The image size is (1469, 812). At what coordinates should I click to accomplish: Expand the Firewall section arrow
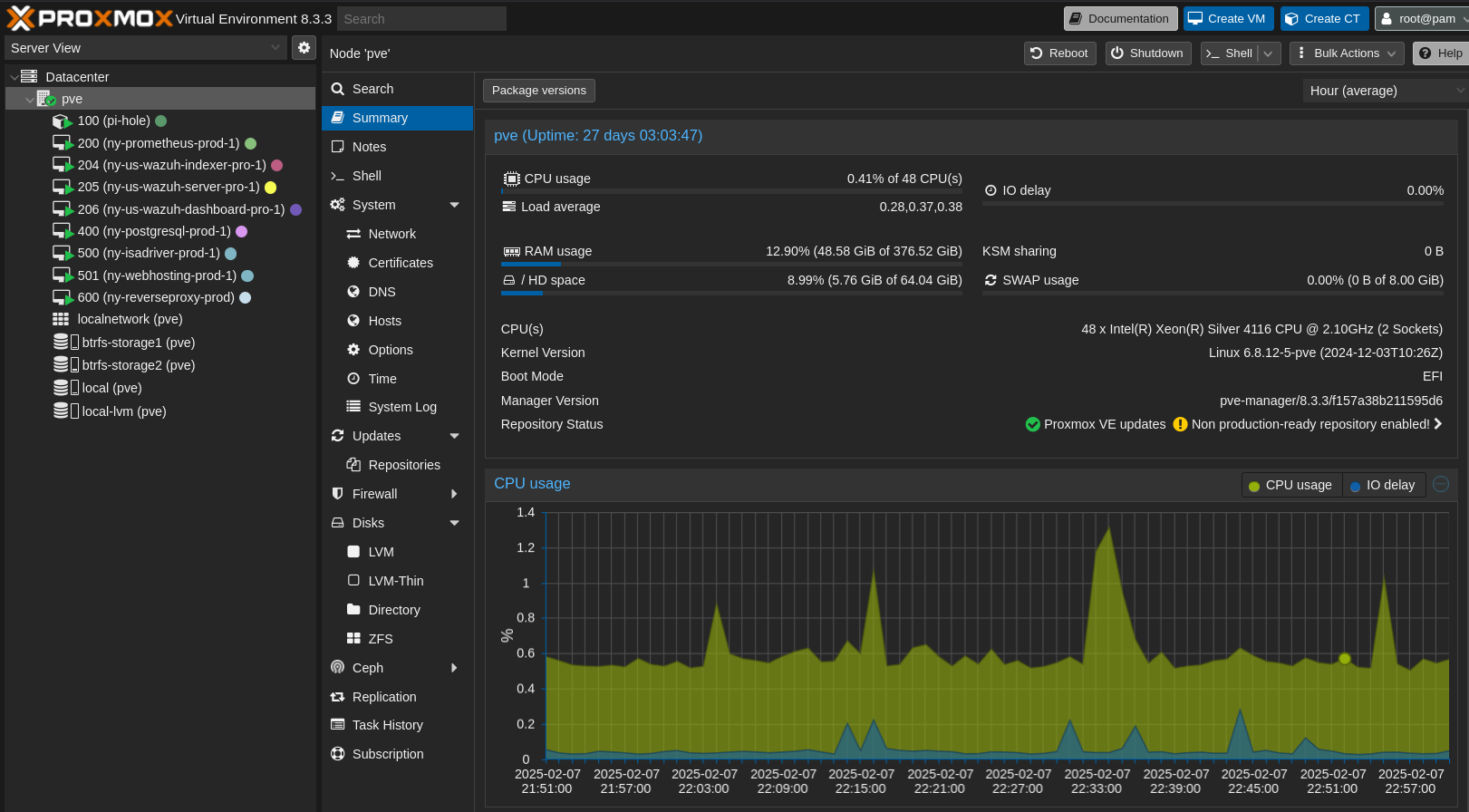point(455,494)
